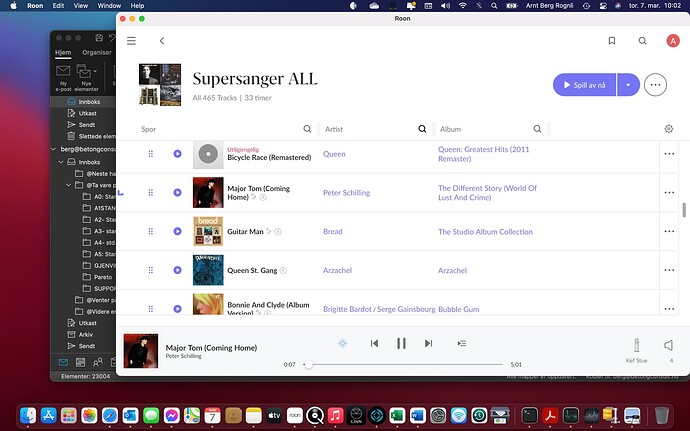Select Slettede elementer folder in Outlook
This screenshot has height=431, width=690.
(92, 136)
